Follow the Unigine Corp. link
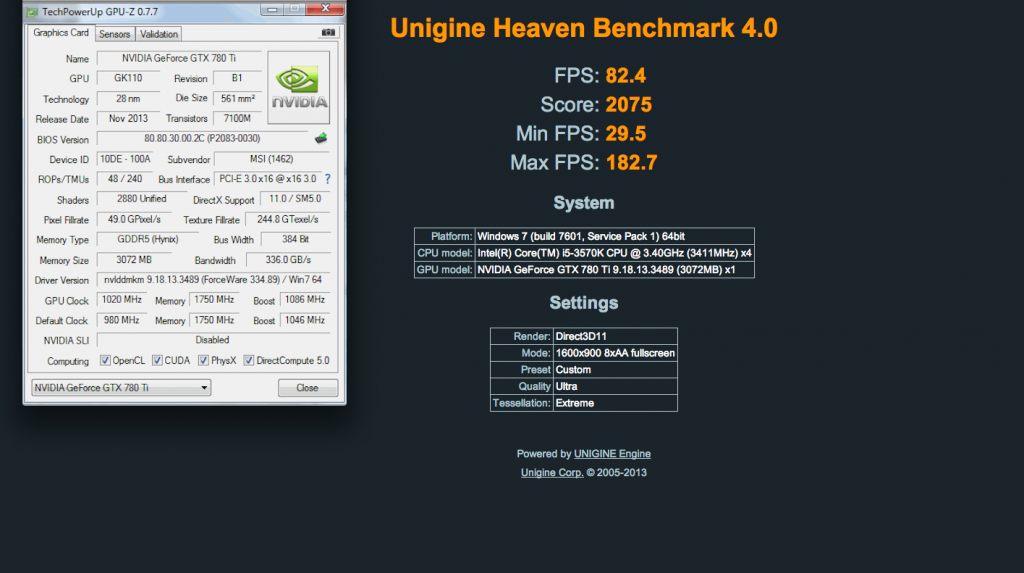The image size is (1024, 573). (x=552, y=473)
